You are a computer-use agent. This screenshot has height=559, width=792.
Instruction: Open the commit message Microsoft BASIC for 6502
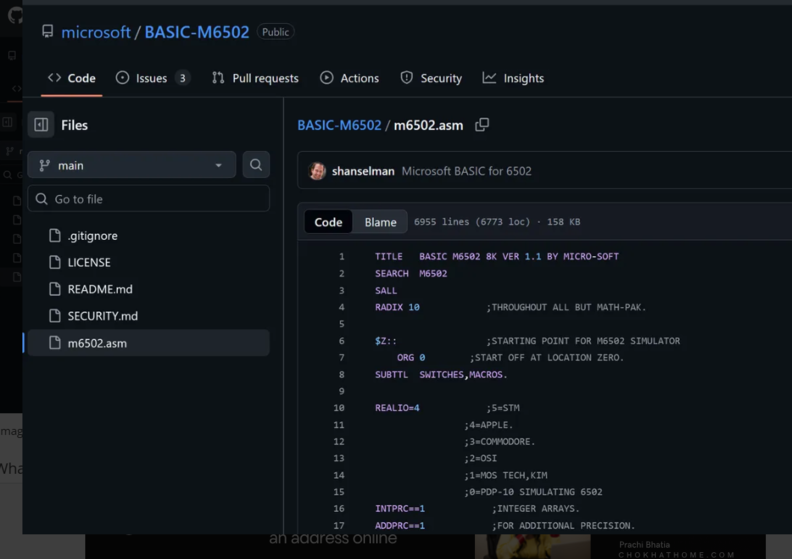[x=466, y=171]
